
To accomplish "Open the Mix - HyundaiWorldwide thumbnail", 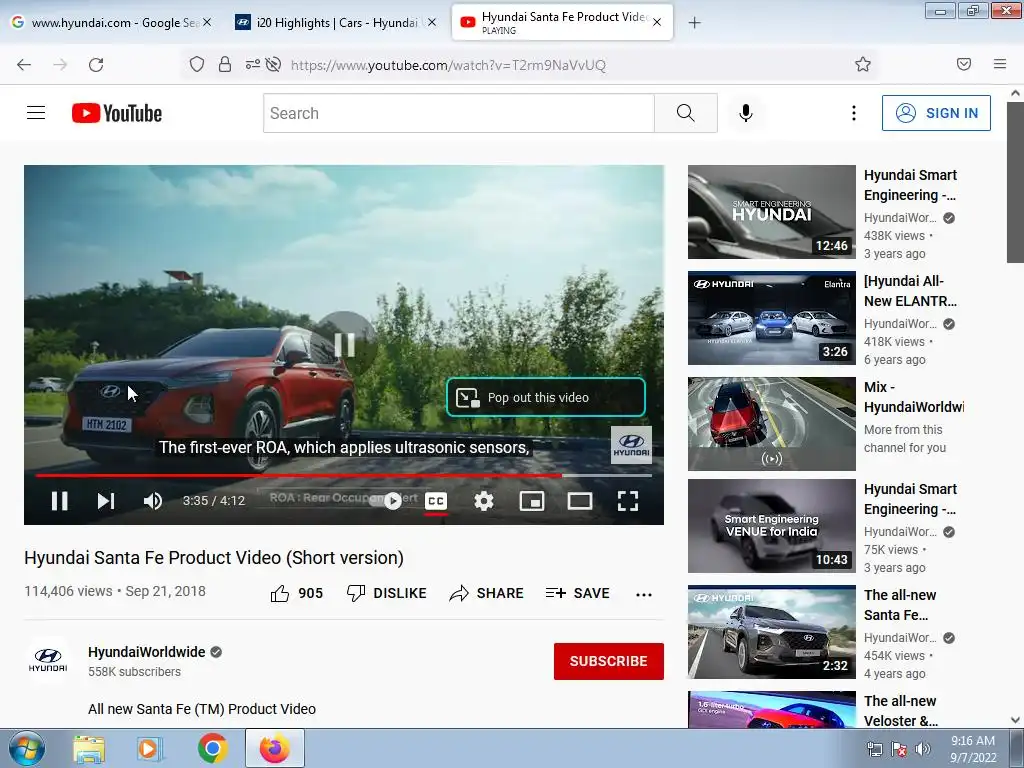I will pos(771,424).
